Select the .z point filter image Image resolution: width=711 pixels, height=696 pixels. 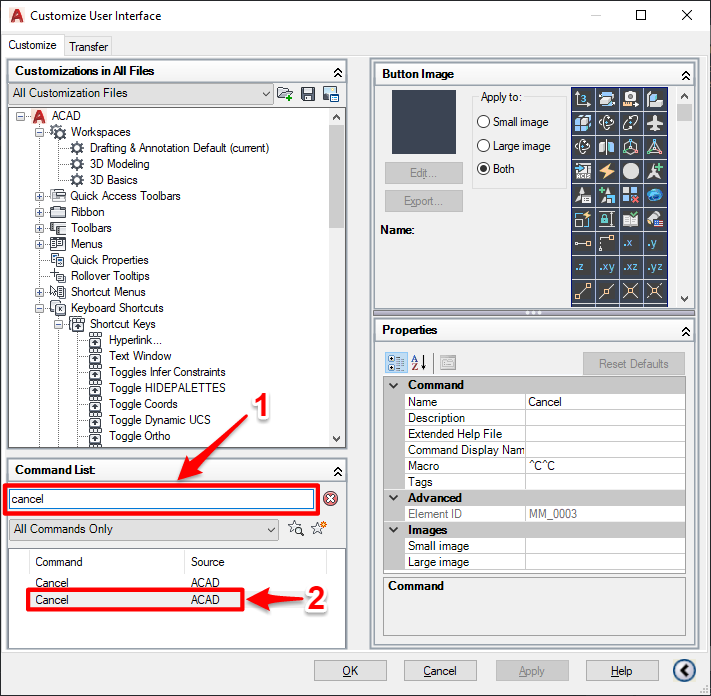click(583, 267)
